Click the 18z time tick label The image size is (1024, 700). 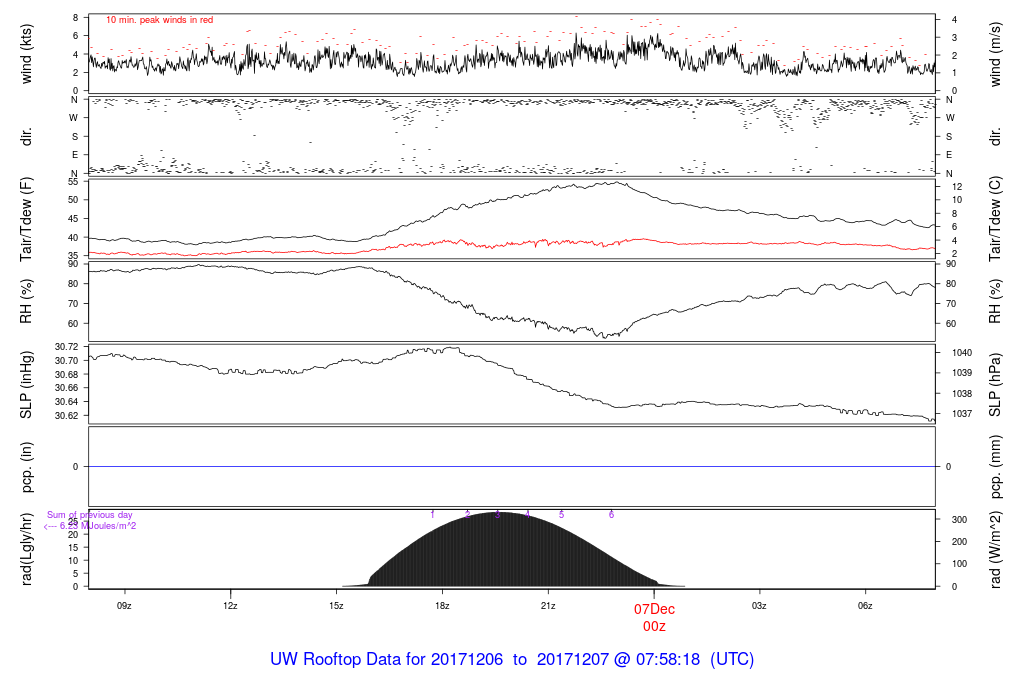pos(442,606)
